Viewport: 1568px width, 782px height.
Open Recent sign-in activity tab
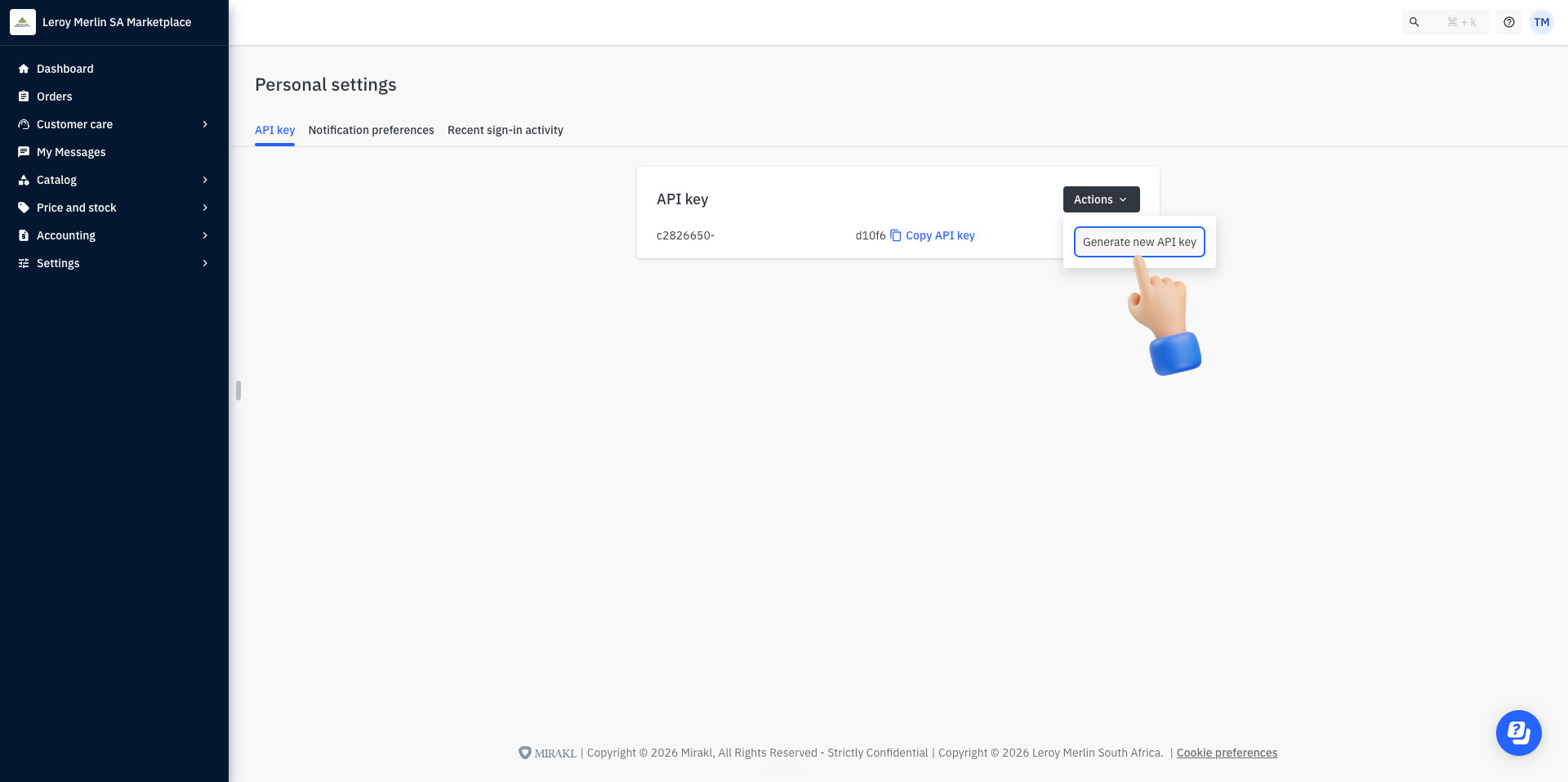click(x=506, y=130)
